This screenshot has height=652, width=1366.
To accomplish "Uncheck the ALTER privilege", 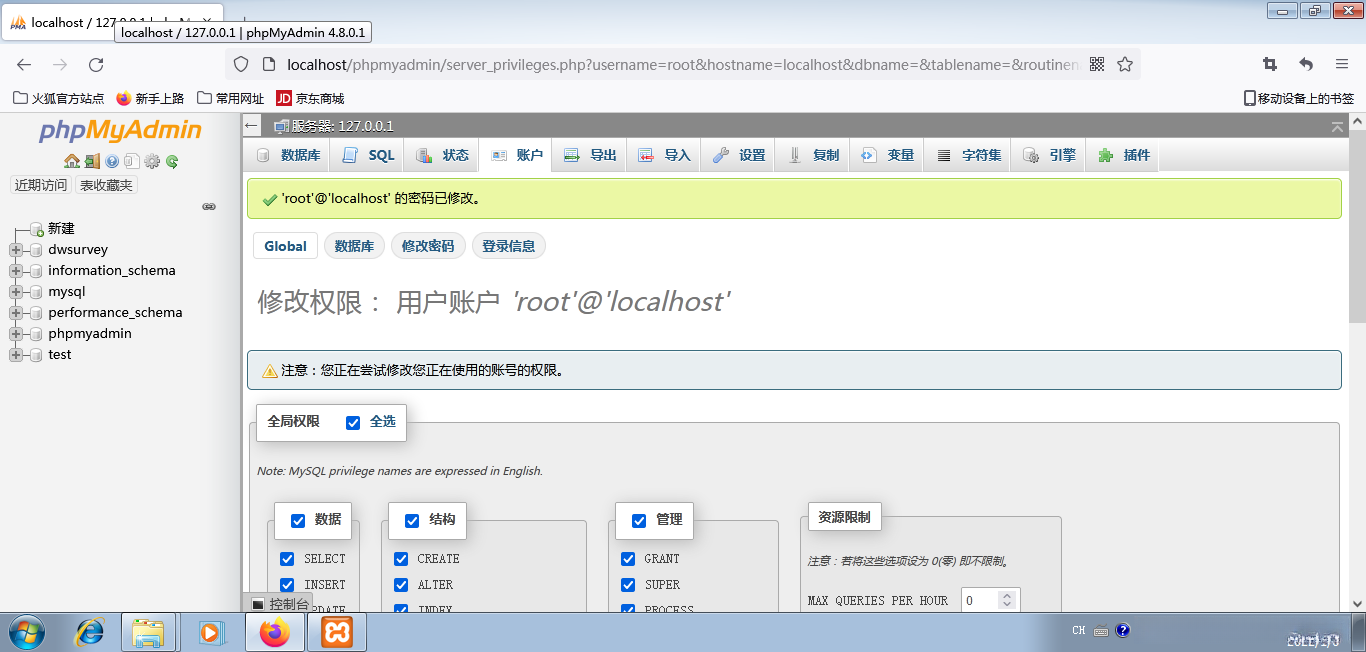I will (x=401, y=585).
